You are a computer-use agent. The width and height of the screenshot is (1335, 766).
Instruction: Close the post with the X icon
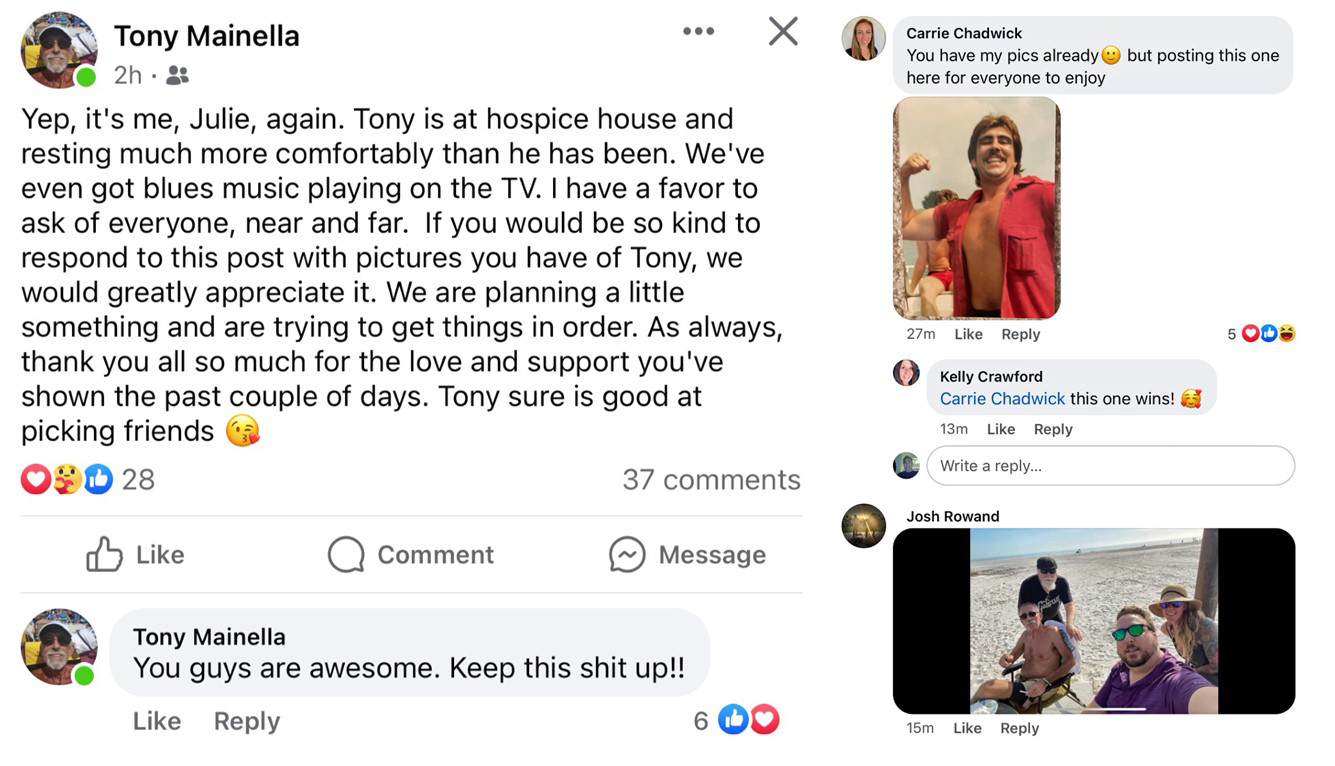(783, 31)
